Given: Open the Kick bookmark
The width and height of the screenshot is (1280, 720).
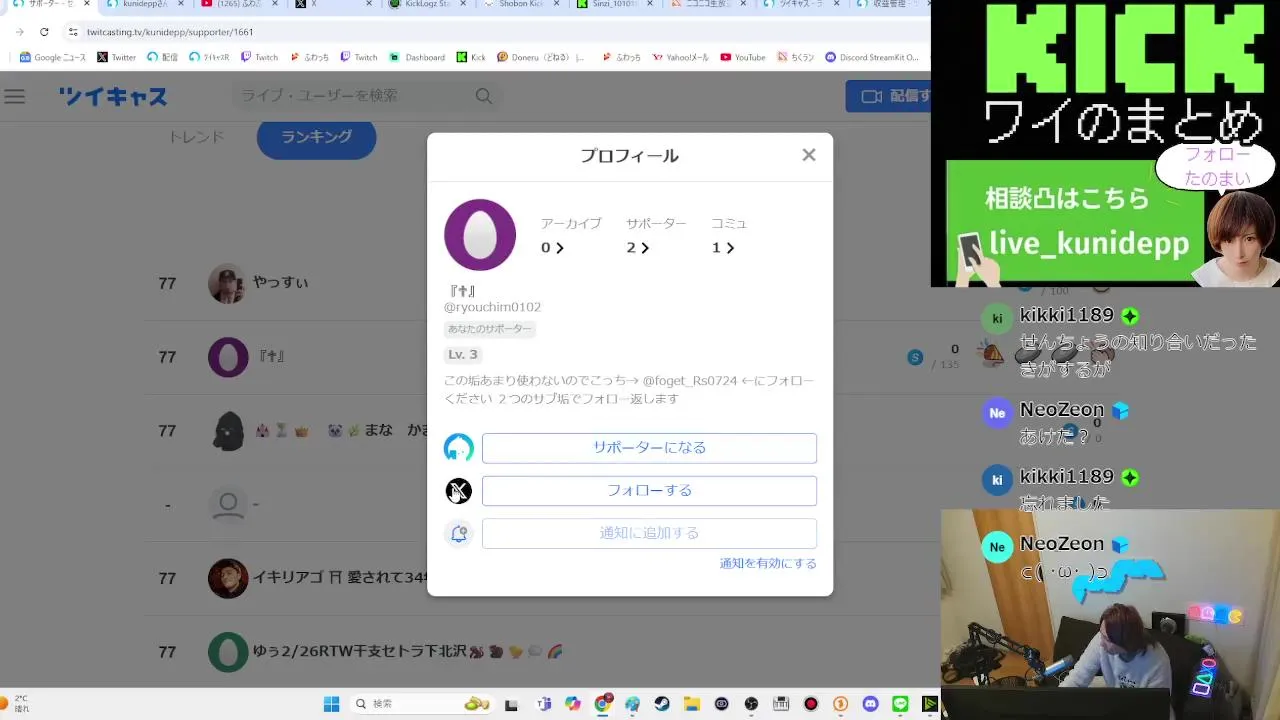Looking at the screenshot, I should (x=471, y=57).
